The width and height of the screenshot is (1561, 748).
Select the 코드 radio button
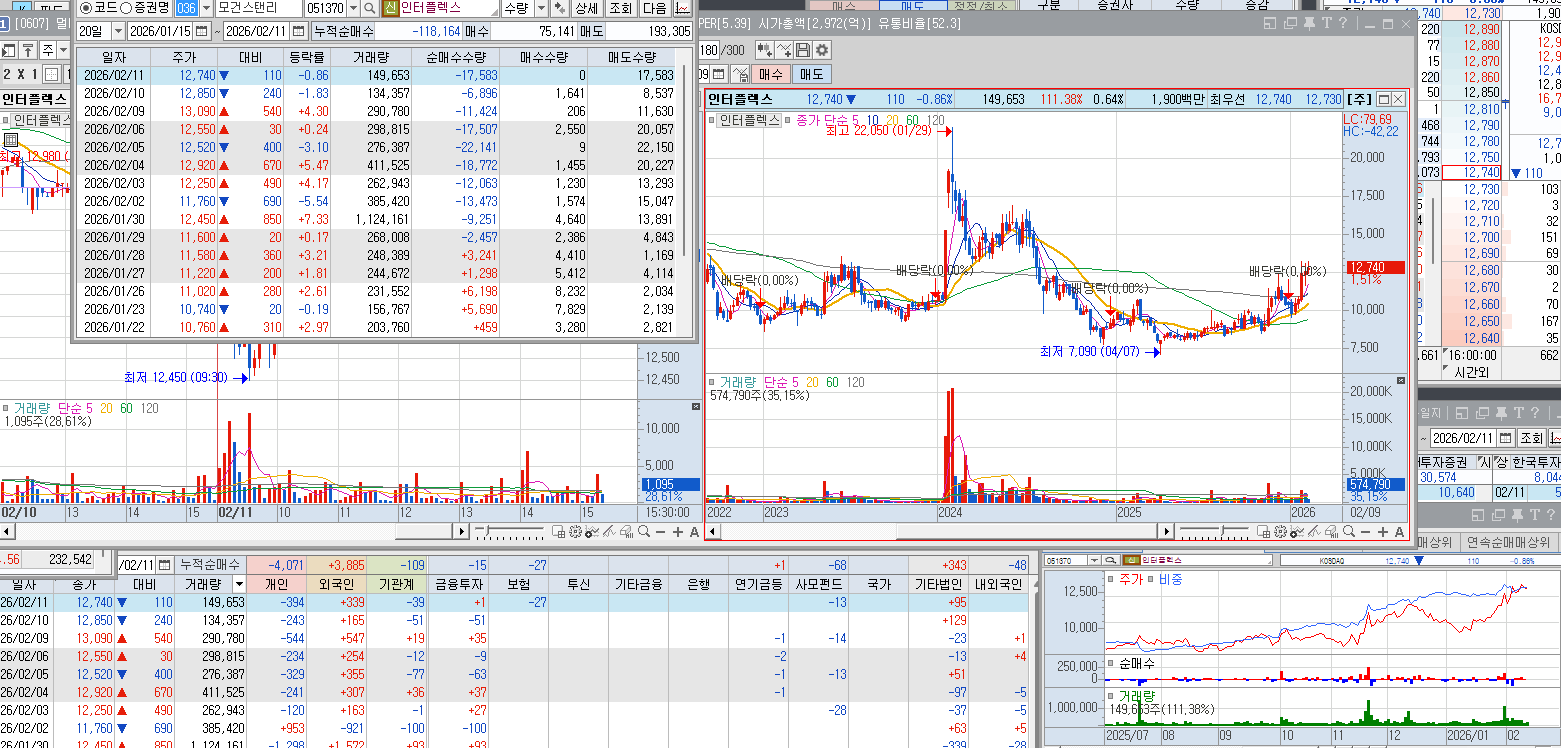click(x=85, y=8)
